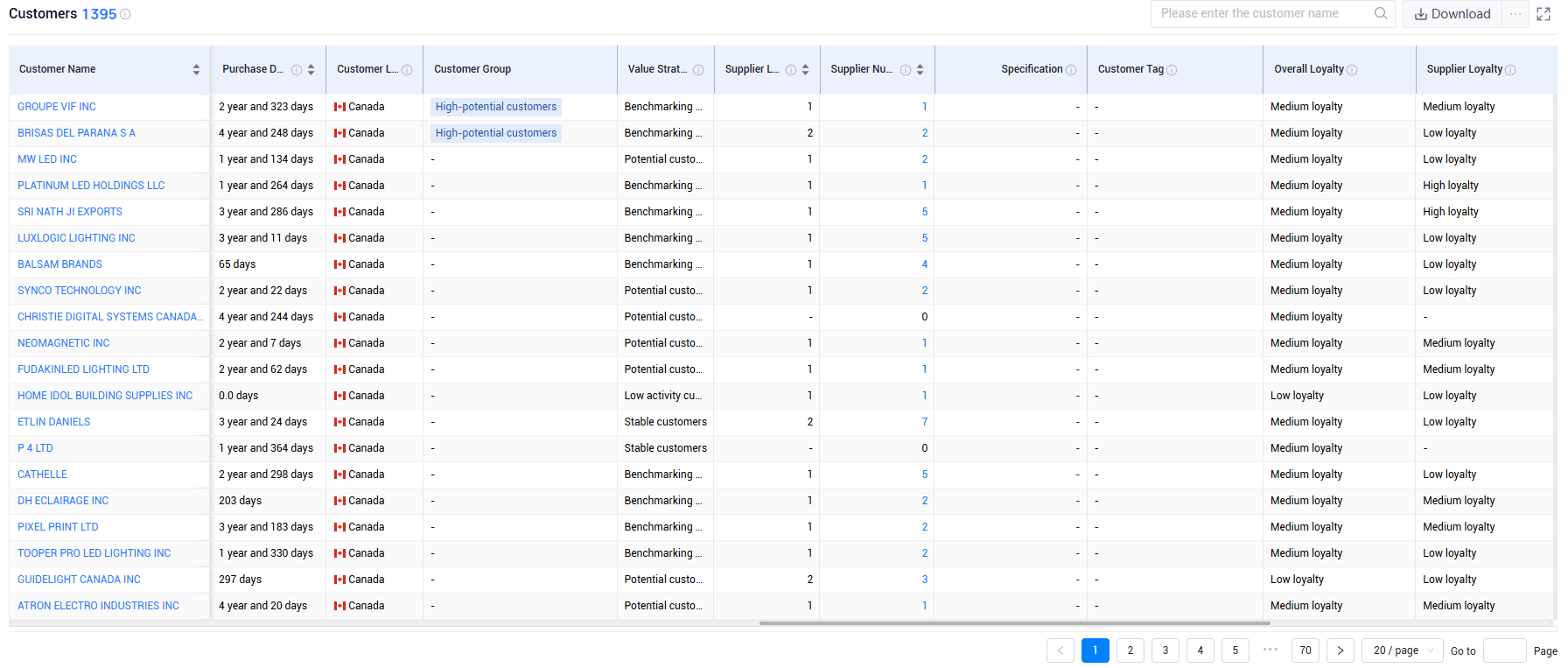Open CATHELLE customer link

coord(42,475)
